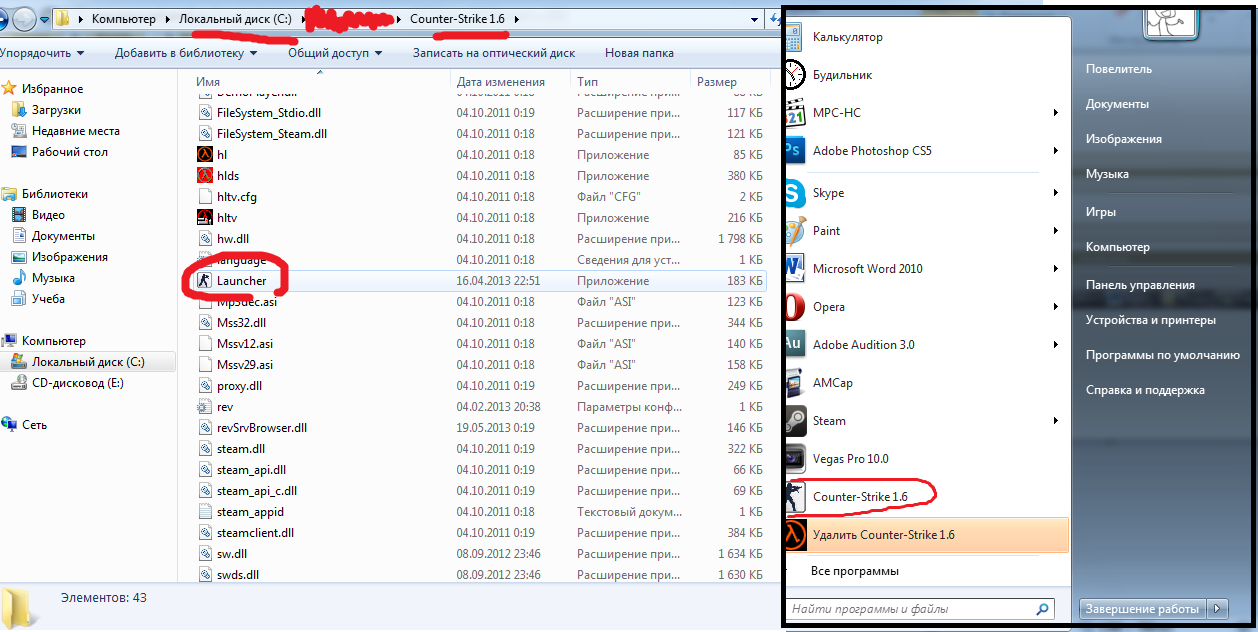Sort files by Размер column header
Viewport: 1258px width, 632px height.
(730, 82)
